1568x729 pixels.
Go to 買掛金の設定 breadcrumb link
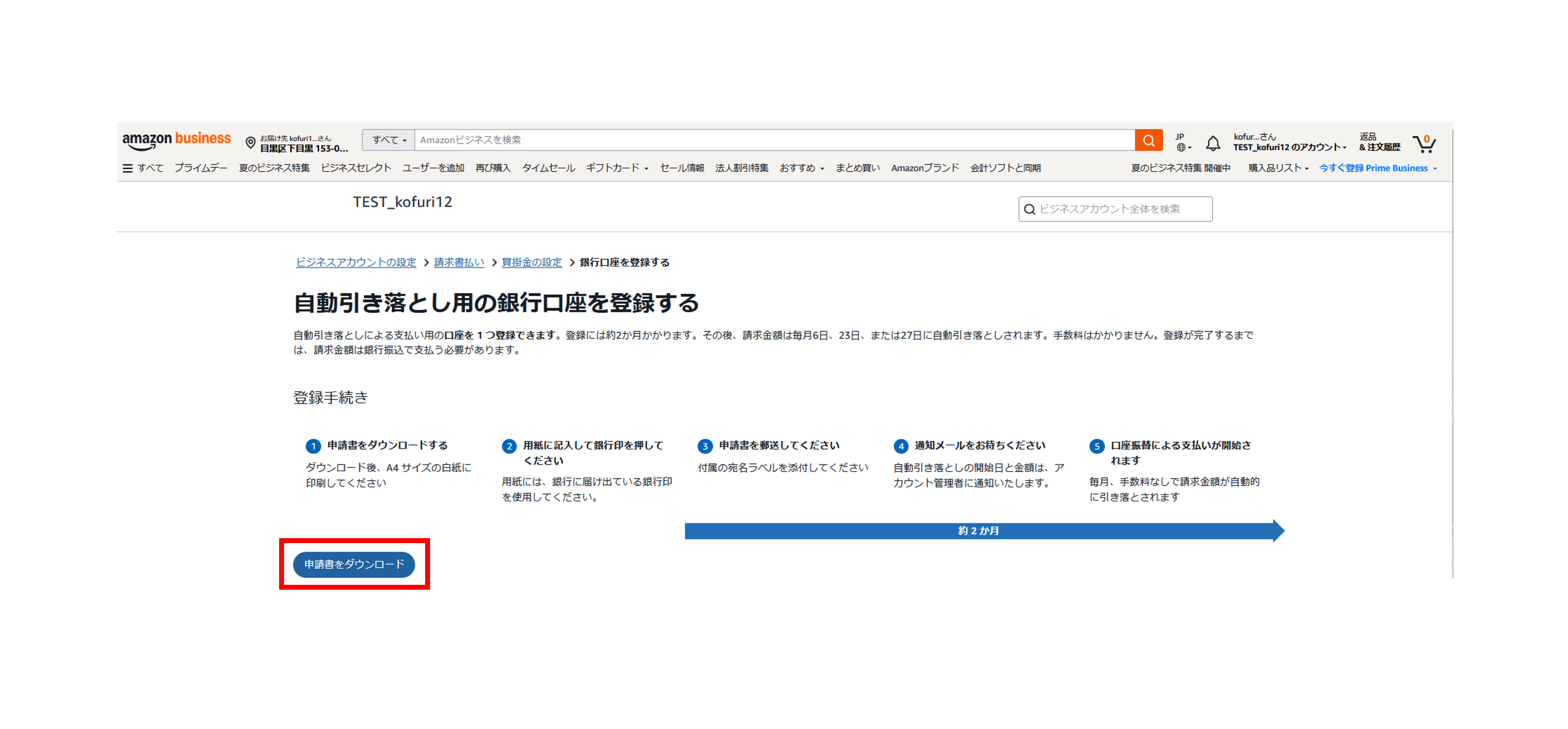click(531, 263)
